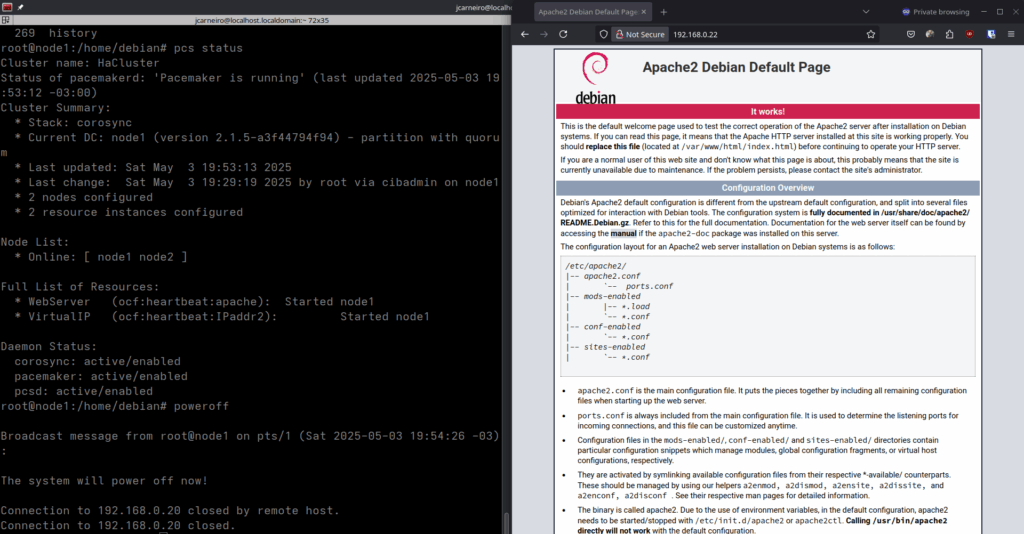The height and width of the screenshot is (534, 1024).
Task: Click the 'poweroff' command line in terminal
Action: point(201,406)
